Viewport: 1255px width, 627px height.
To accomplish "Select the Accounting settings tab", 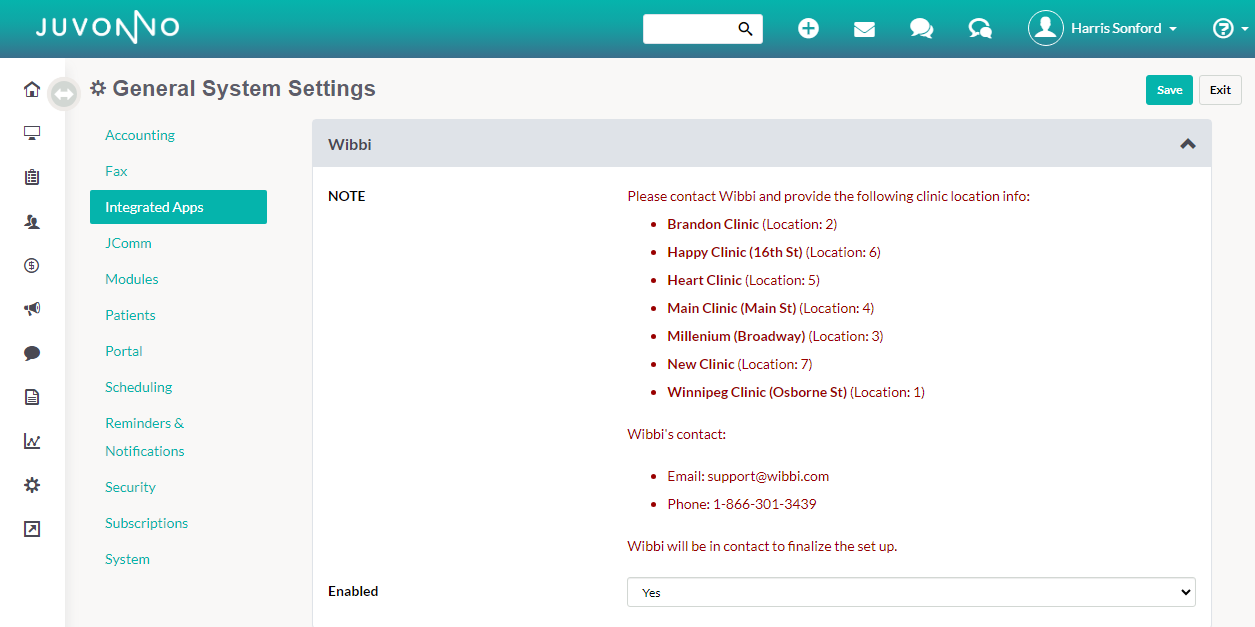I will click(x=140, y=135).
